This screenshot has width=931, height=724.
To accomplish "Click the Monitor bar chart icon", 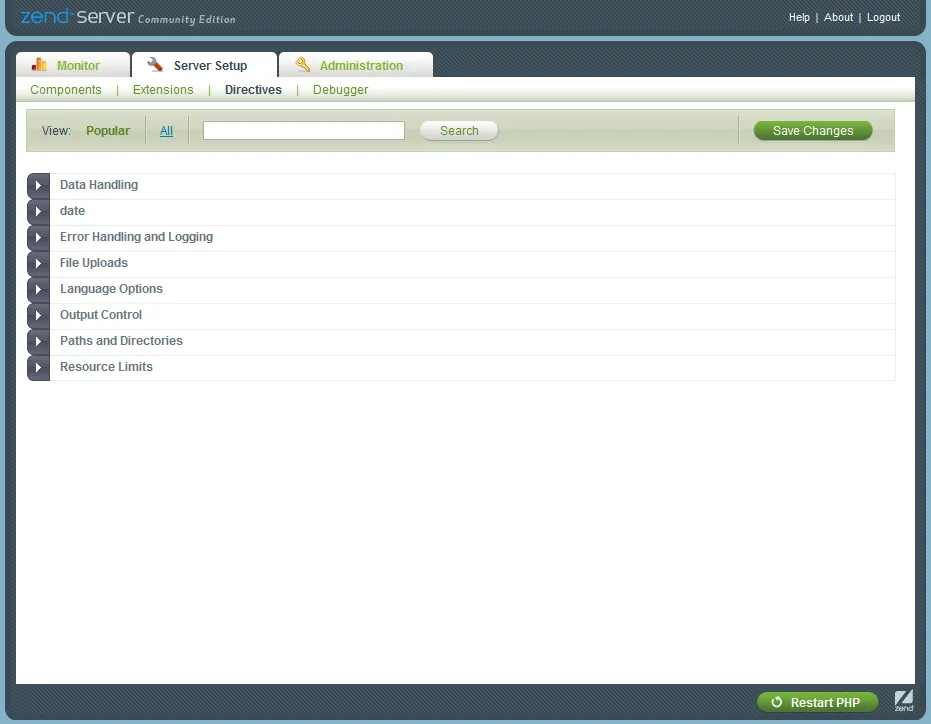I will (x=39, y=64).
